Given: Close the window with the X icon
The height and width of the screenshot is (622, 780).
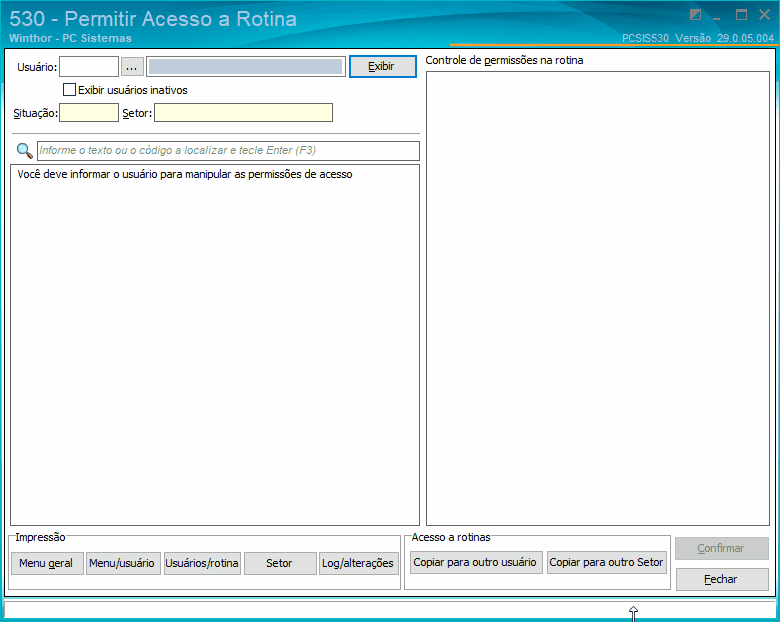Looking at the screenshot, I should click(765, 14).
